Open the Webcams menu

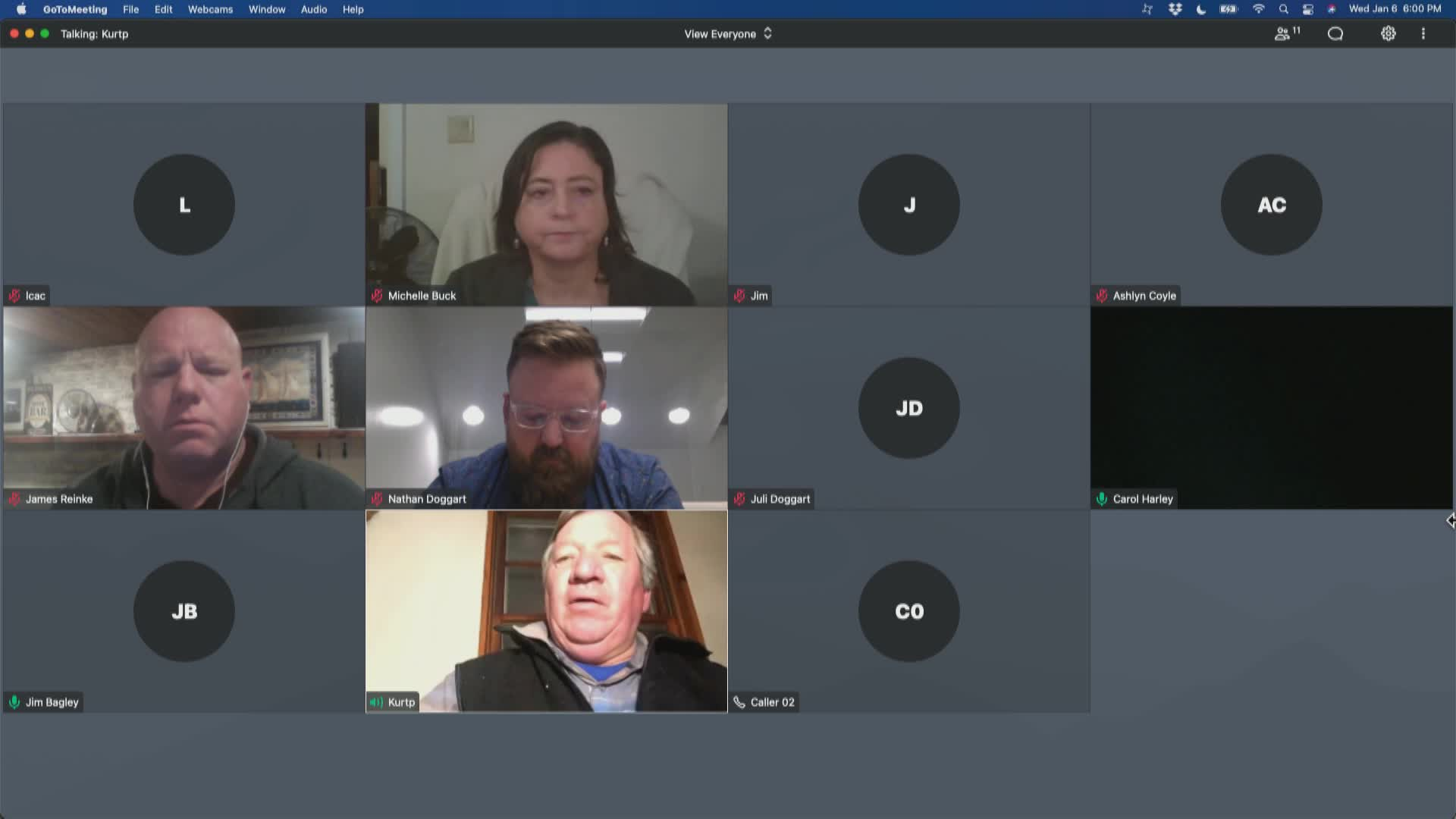pos(210,9)
